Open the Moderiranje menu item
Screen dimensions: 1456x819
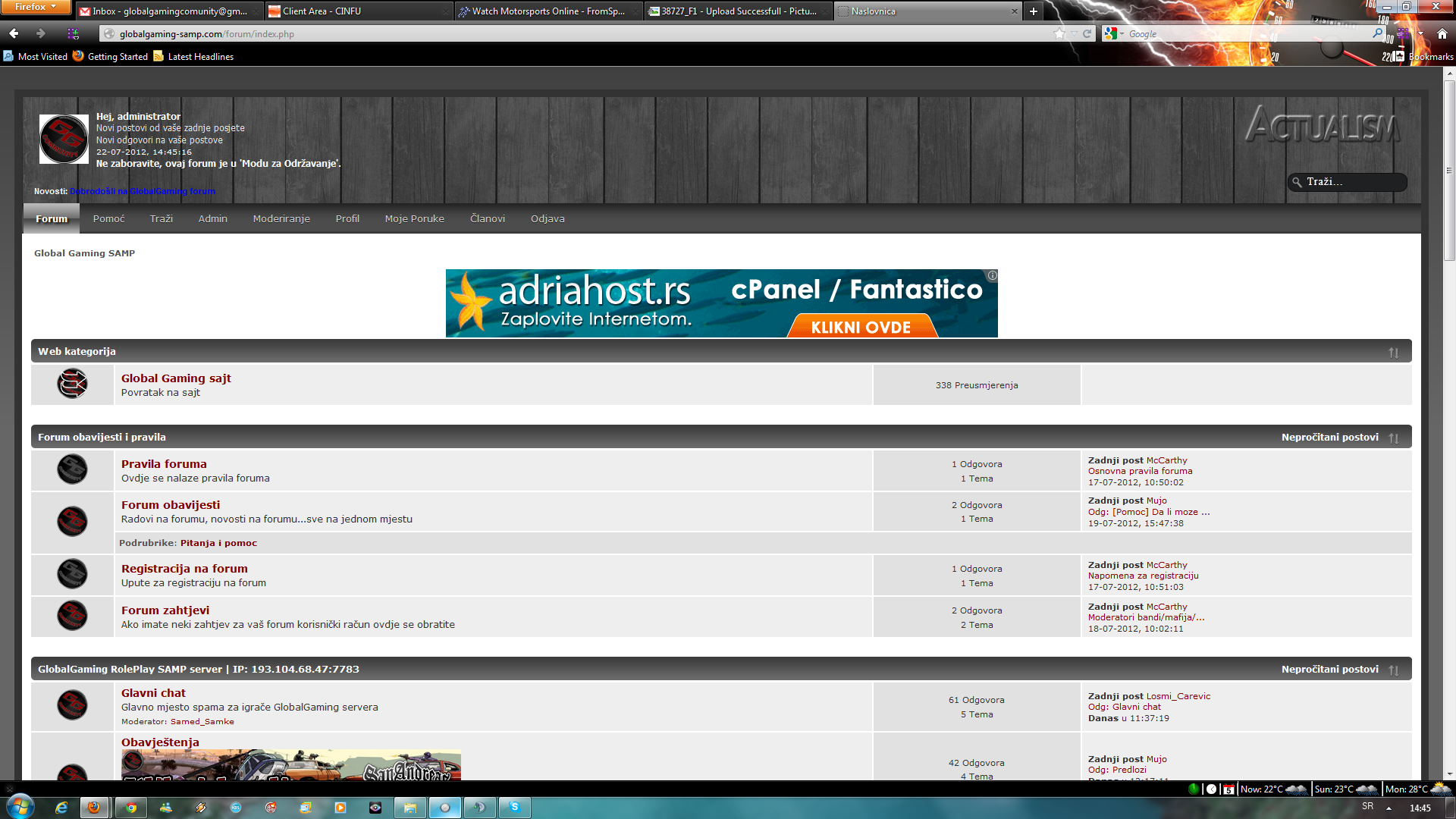point(281,218)
